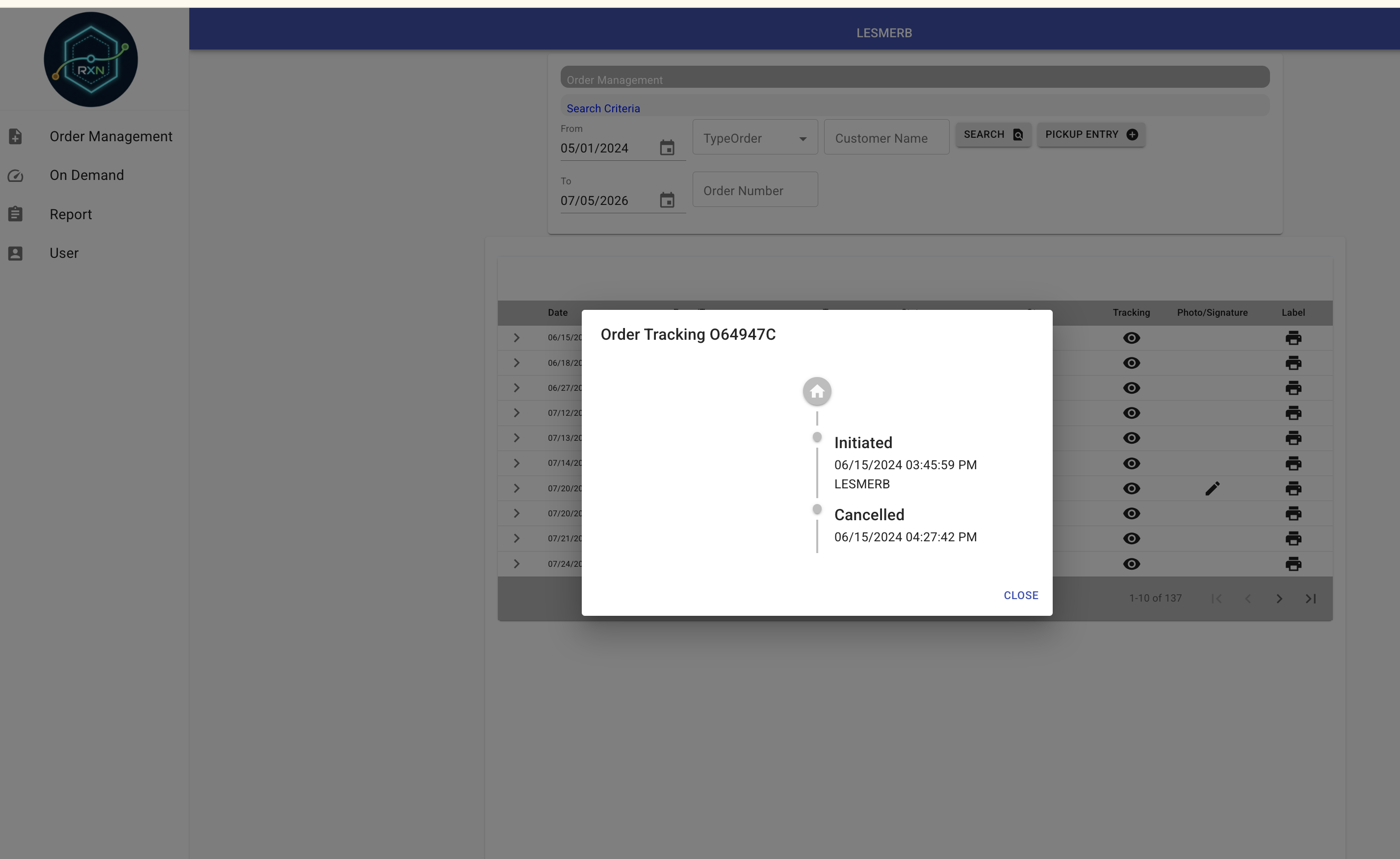
Task: Open the To date calendar picker
Action: click(667, 200)
